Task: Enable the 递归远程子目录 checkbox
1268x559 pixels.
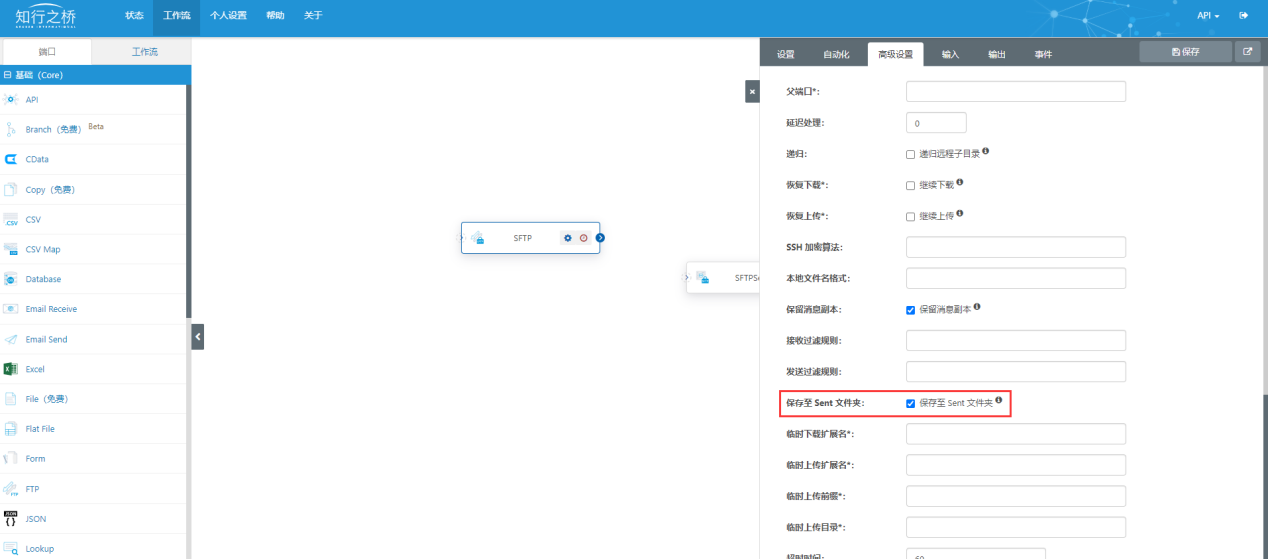Action: click(x=910, y=154)
